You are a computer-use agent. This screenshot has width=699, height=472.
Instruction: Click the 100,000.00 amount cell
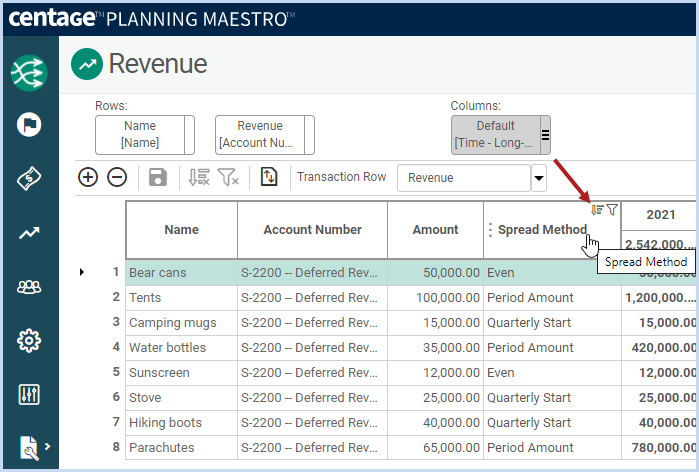435,298
